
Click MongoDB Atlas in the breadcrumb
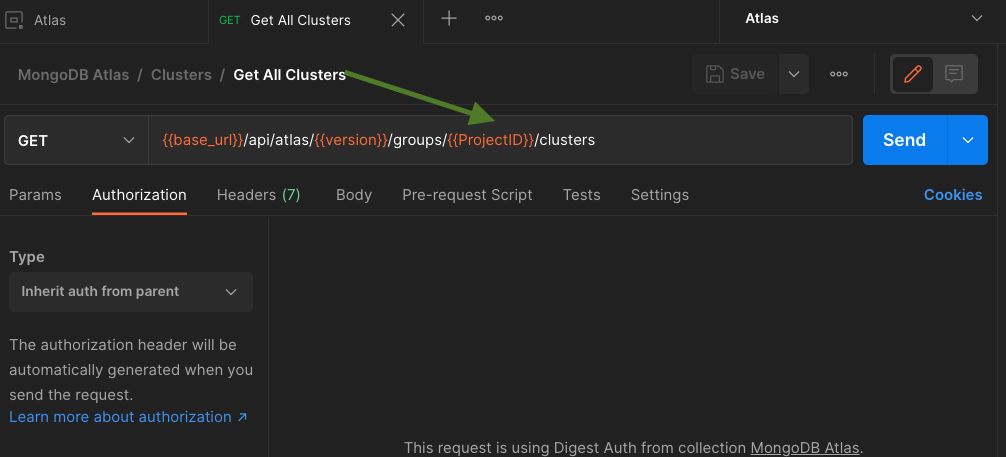pyautogui.click(x=73, y=75)
